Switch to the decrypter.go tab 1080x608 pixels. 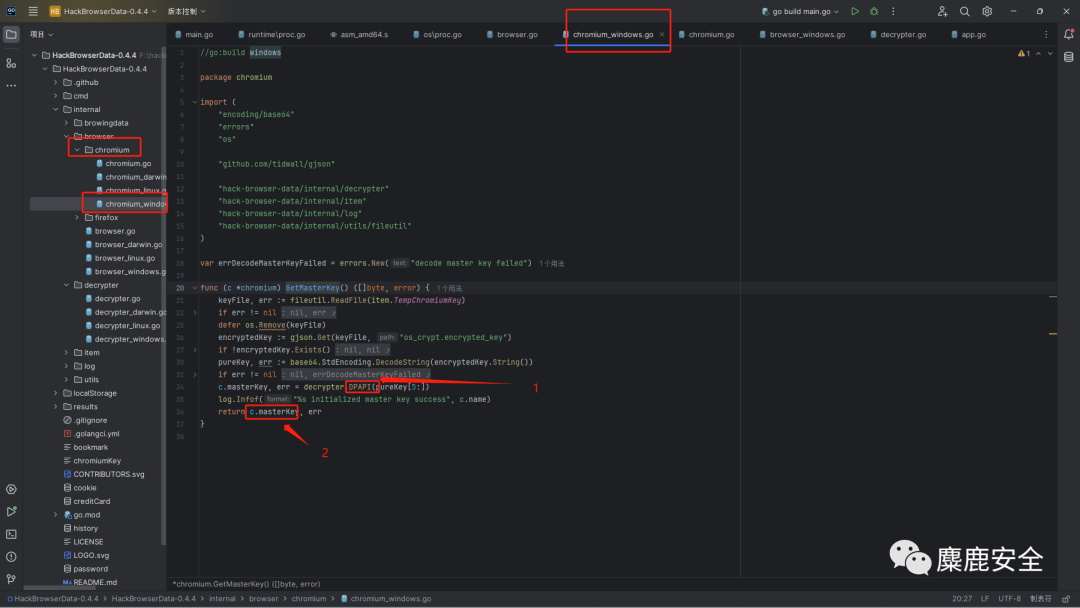897,34
